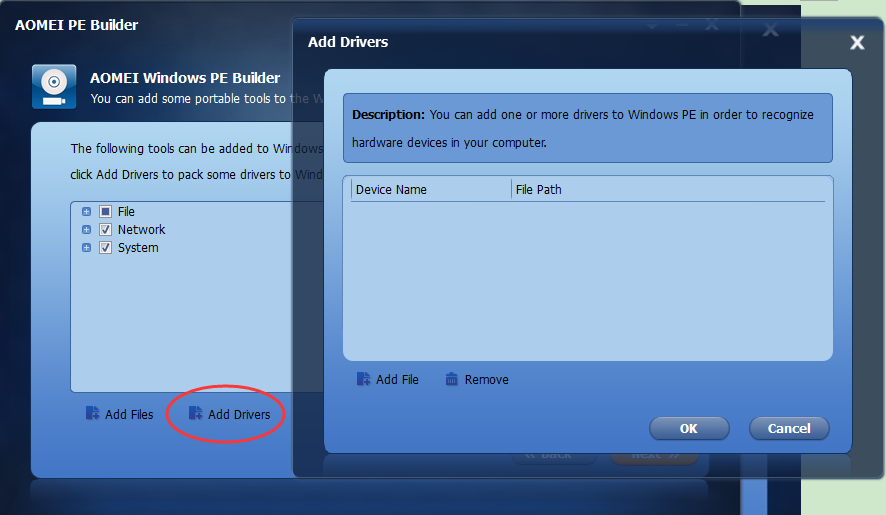Expand the File tree node
The image size is (886, 515).
coord(86,211)
